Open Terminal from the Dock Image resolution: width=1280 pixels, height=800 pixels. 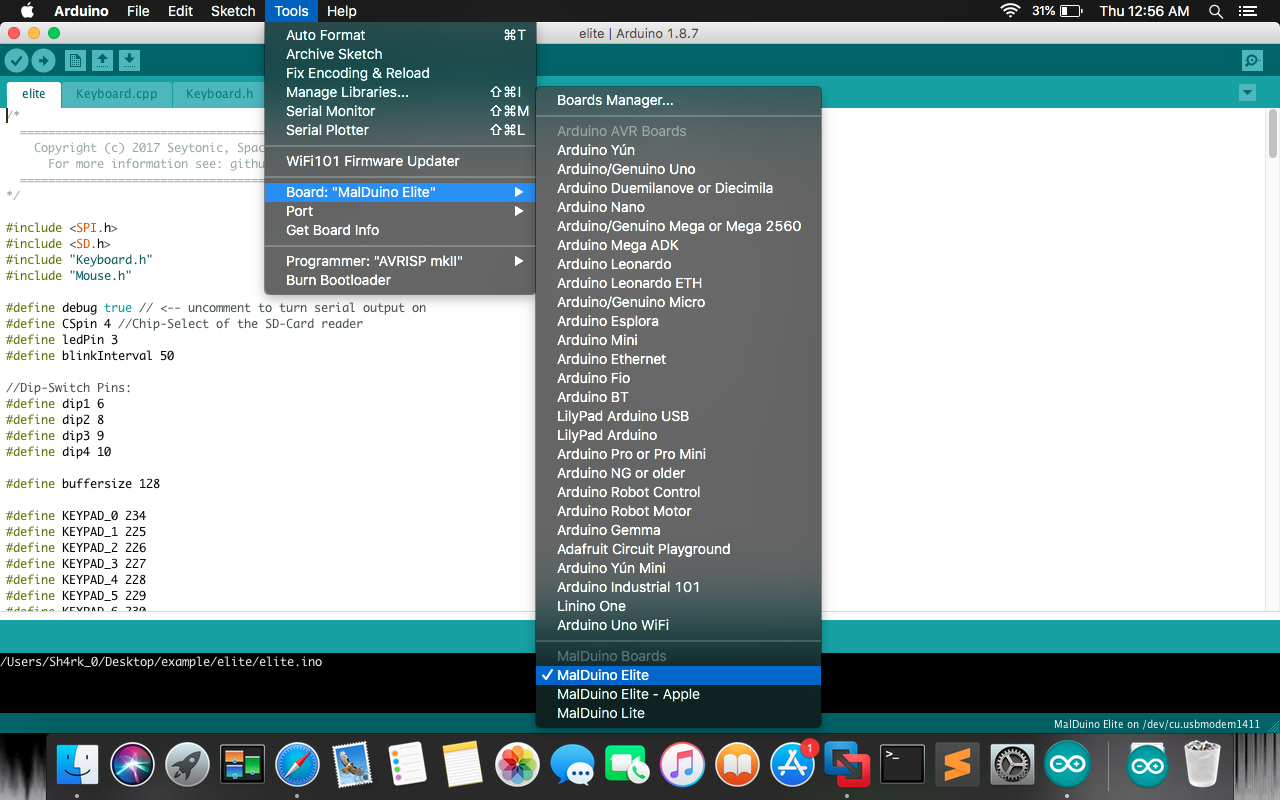point(901,764)
